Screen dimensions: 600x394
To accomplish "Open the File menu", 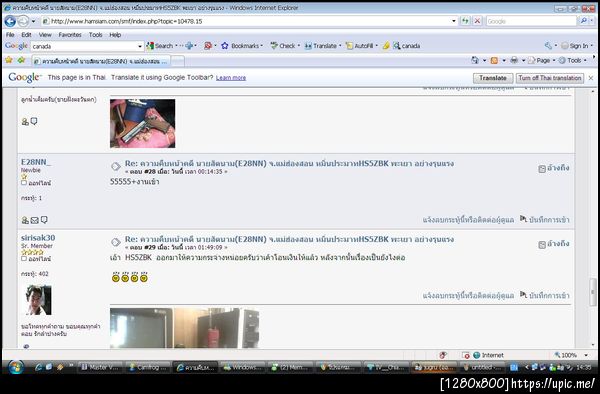I will click(10, 35).
